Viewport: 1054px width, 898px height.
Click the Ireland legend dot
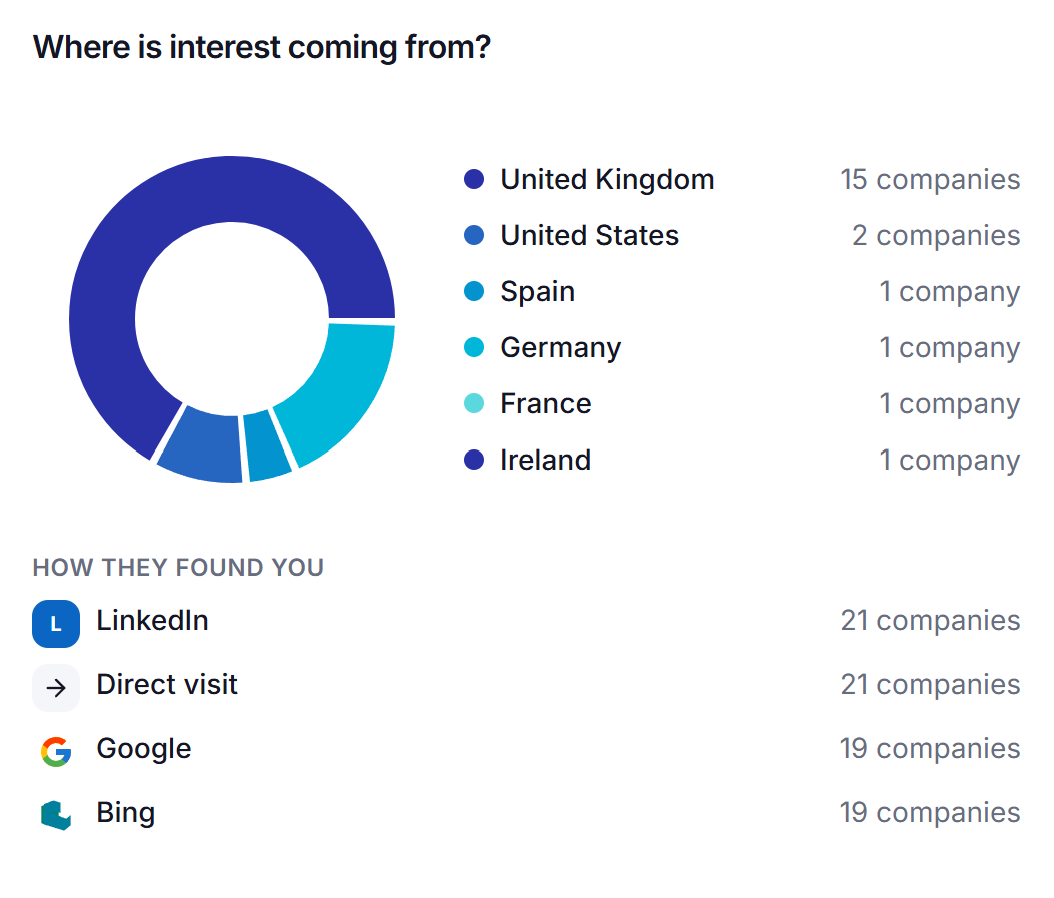(474, 460)
